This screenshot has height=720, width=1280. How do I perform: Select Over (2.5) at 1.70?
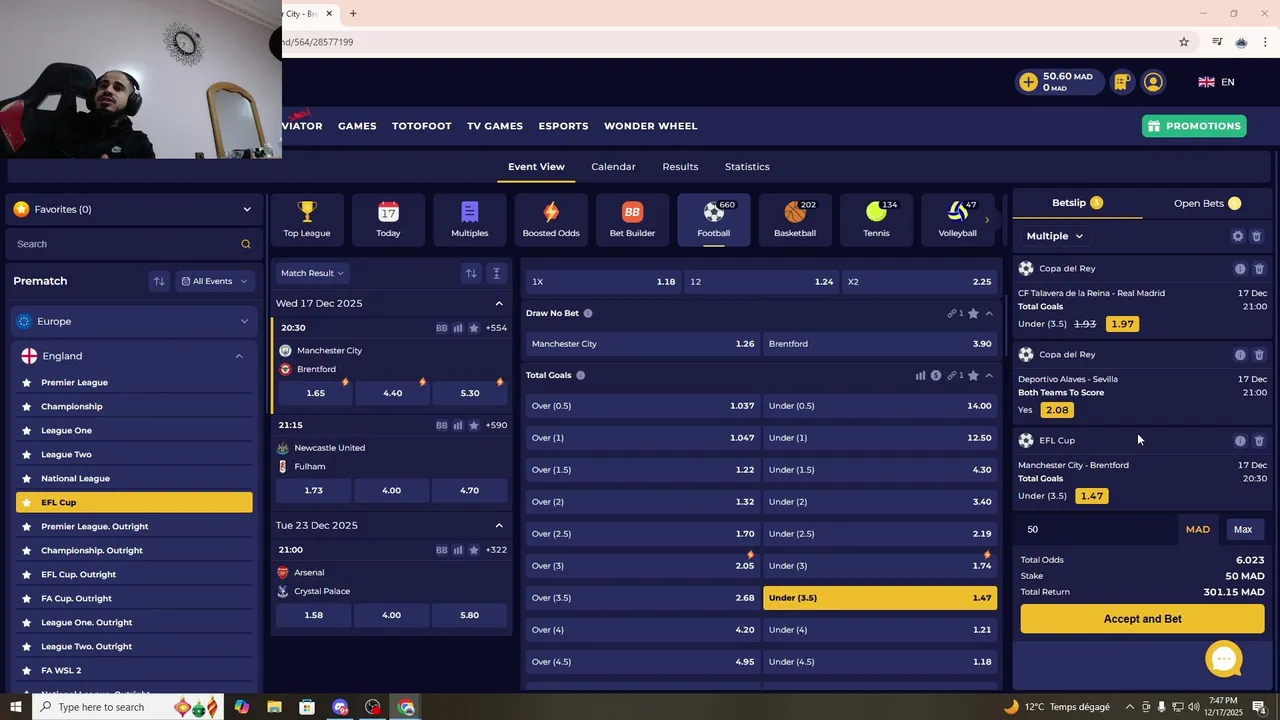[643, 534]
